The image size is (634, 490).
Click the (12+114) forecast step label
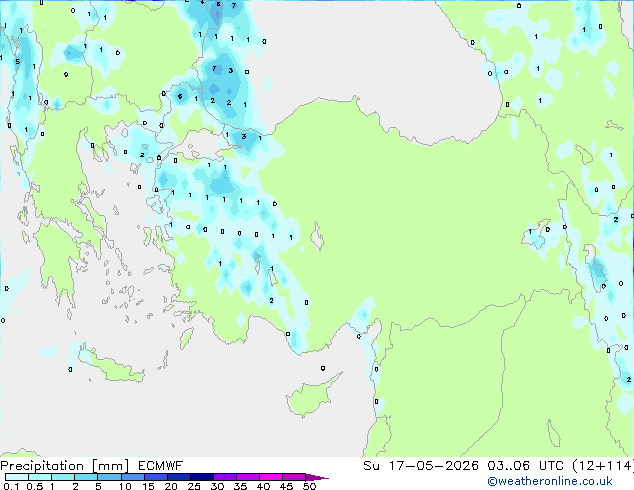pos(603,466)
